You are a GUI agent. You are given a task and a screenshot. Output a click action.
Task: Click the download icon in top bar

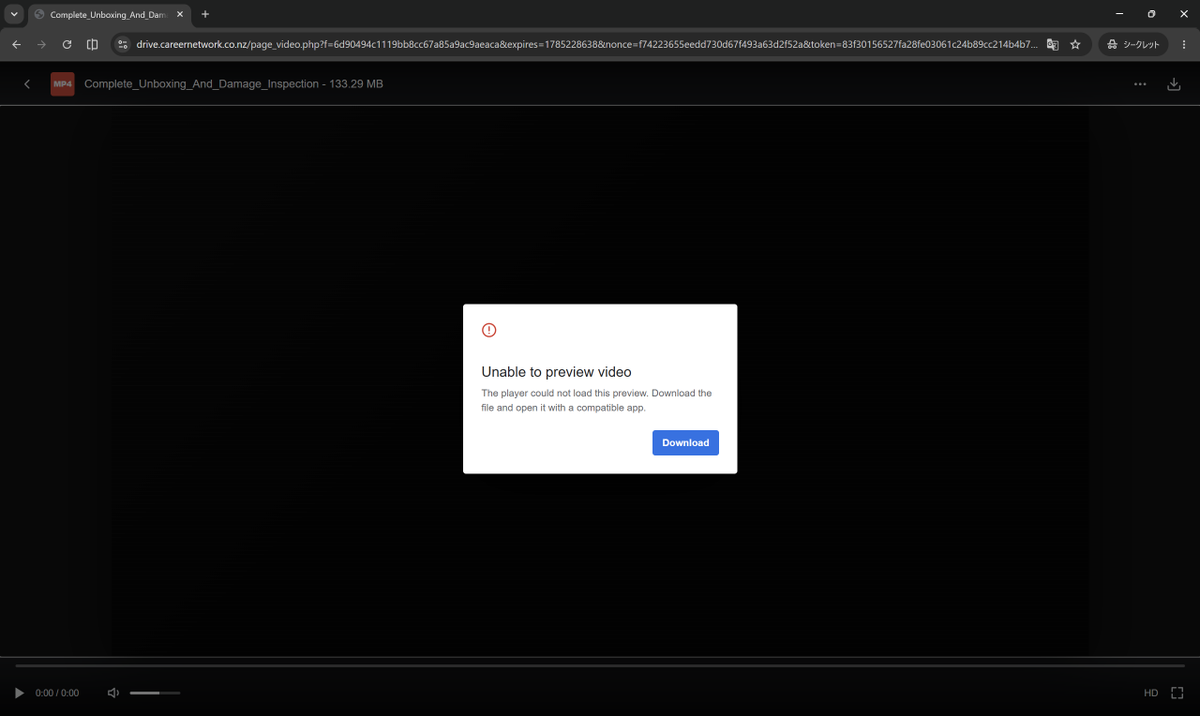pyautogui.click(x=1174, y=85)
